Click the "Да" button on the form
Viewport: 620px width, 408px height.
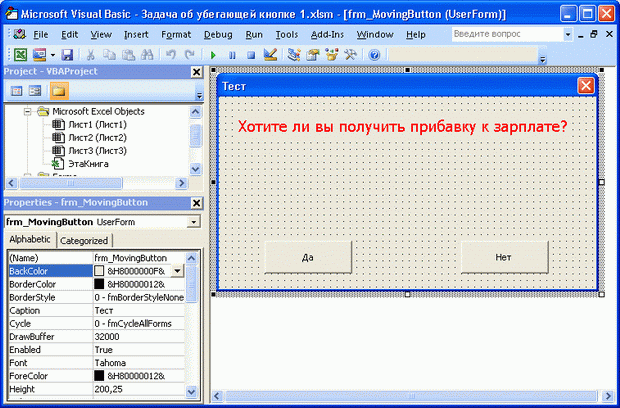coord(307,258)
